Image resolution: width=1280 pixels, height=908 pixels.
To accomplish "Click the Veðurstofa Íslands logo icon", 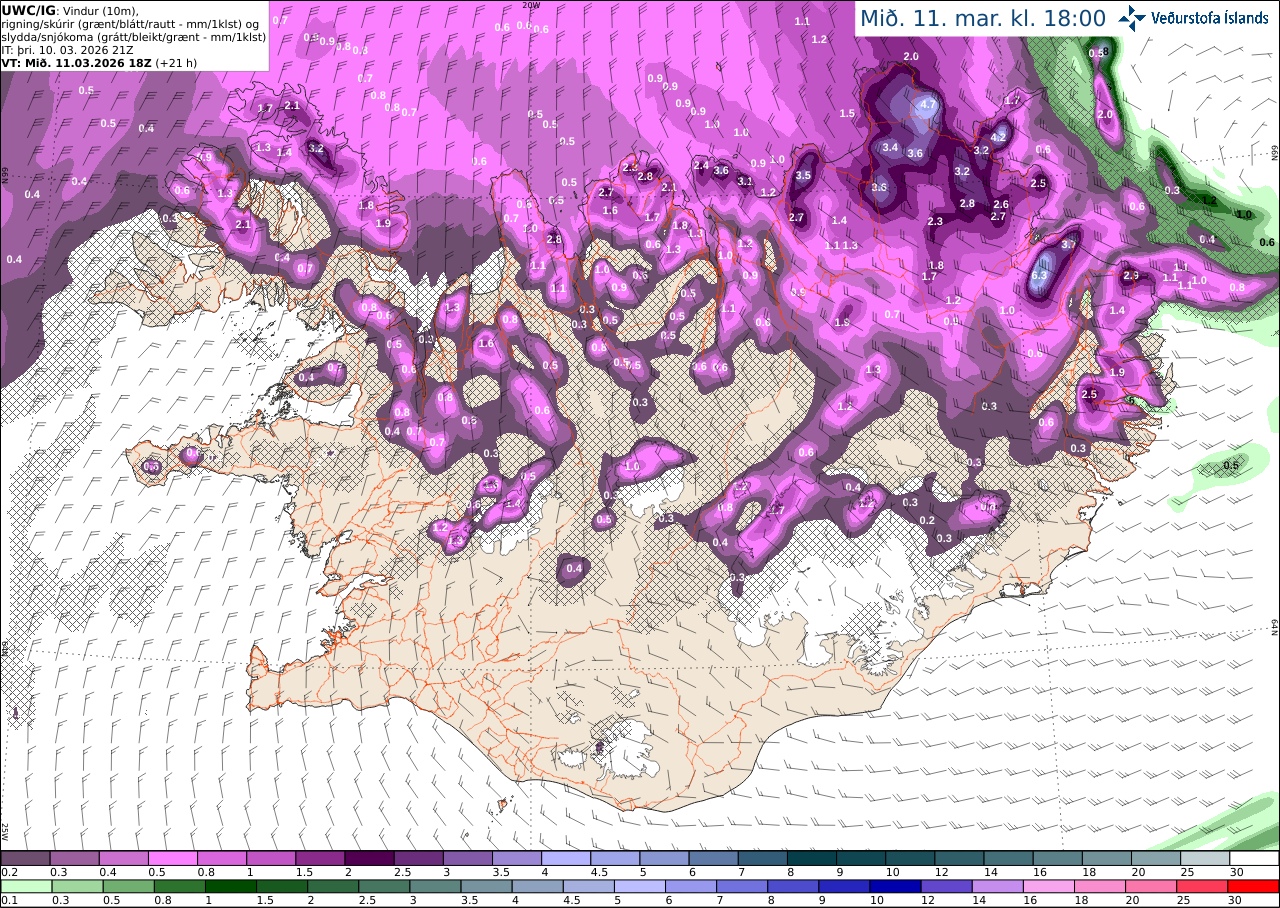I will (1131, 18).
